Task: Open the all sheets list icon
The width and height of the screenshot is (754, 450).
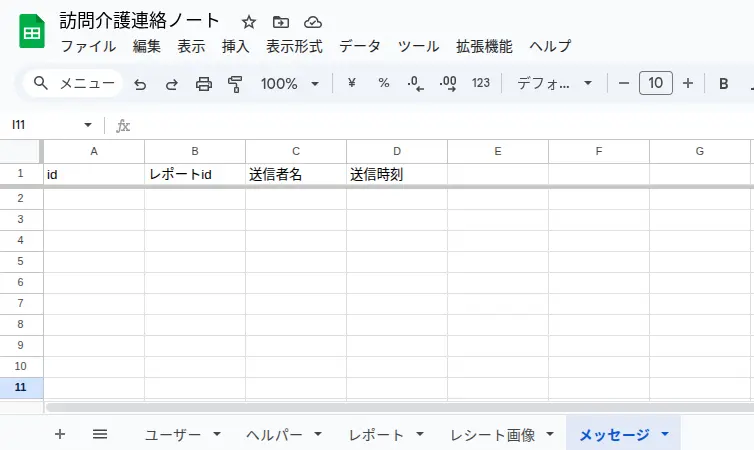Action: 100,434
